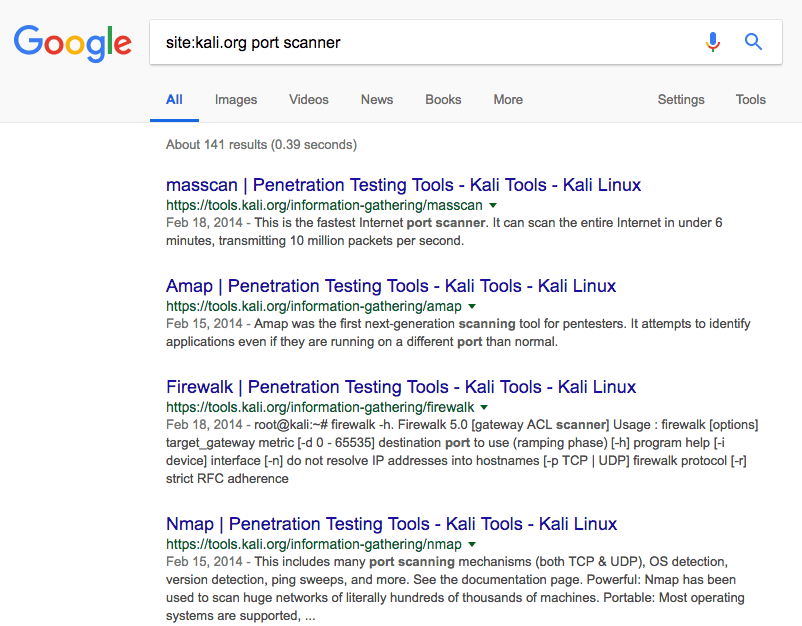This screenshot has height=626, width=802.
Task: Expand dropdown arrow beside amap URL
Action: pyautogui.click(x=471, y=306)
